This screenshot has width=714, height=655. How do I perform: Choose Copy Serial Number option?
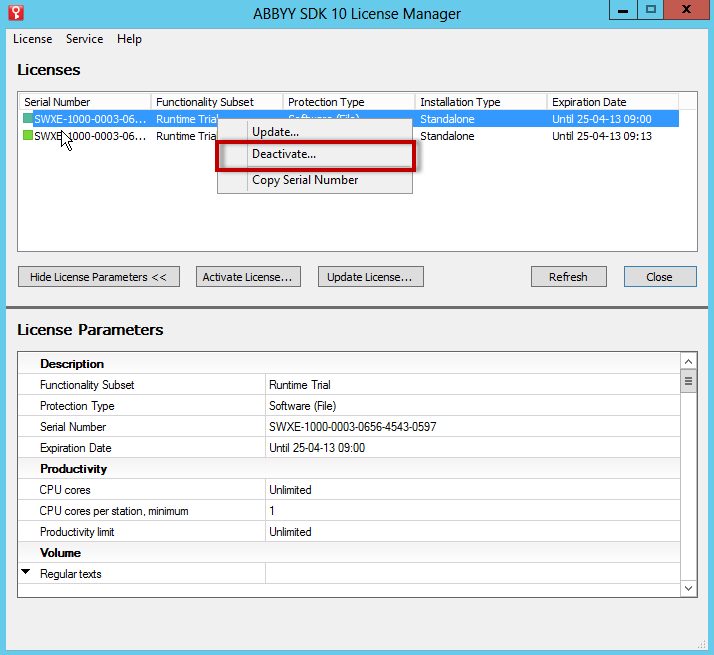click(x=305, y=180)
